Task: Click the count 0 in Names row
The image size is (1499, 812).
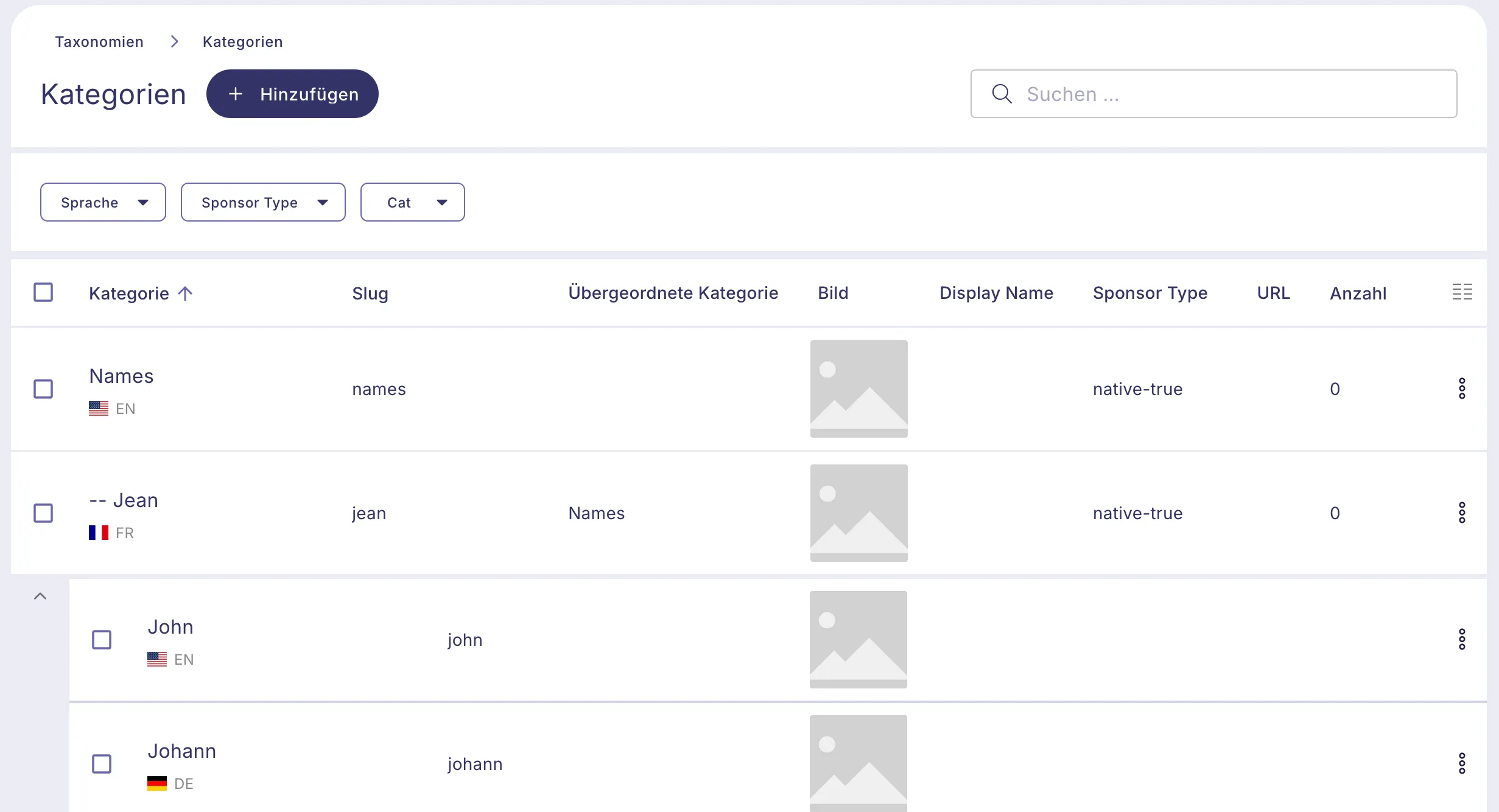Action: tap(1335, 389)
